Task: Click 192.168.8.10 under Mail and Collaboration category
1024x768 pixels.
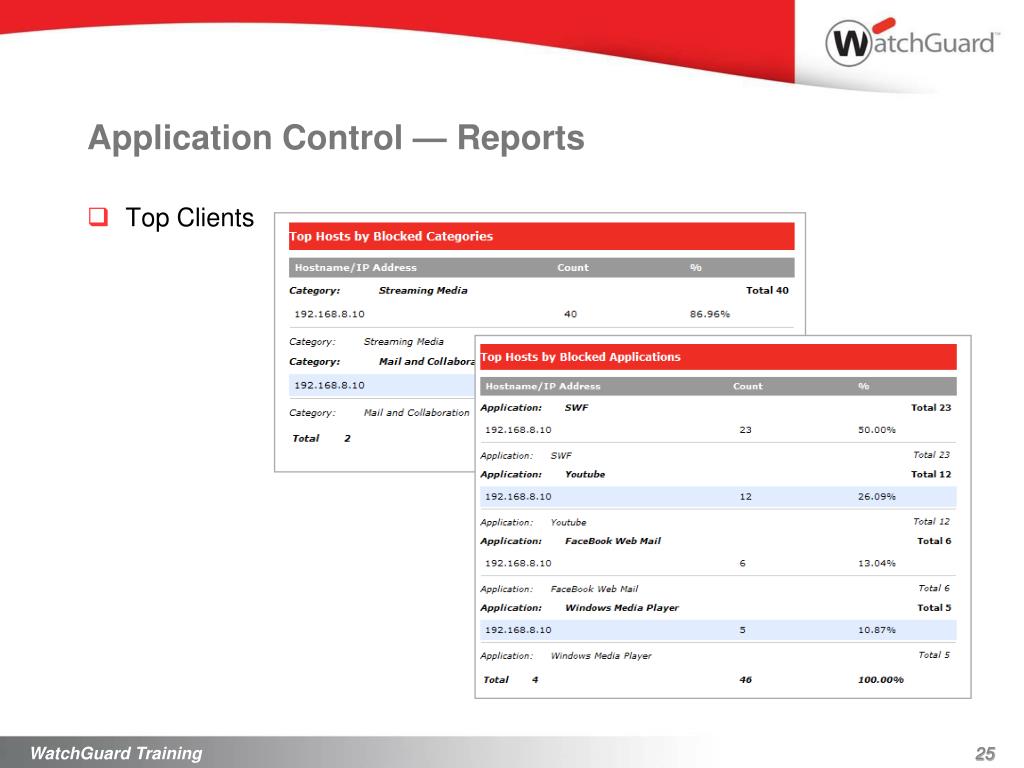Action: [x=329, y=385]
